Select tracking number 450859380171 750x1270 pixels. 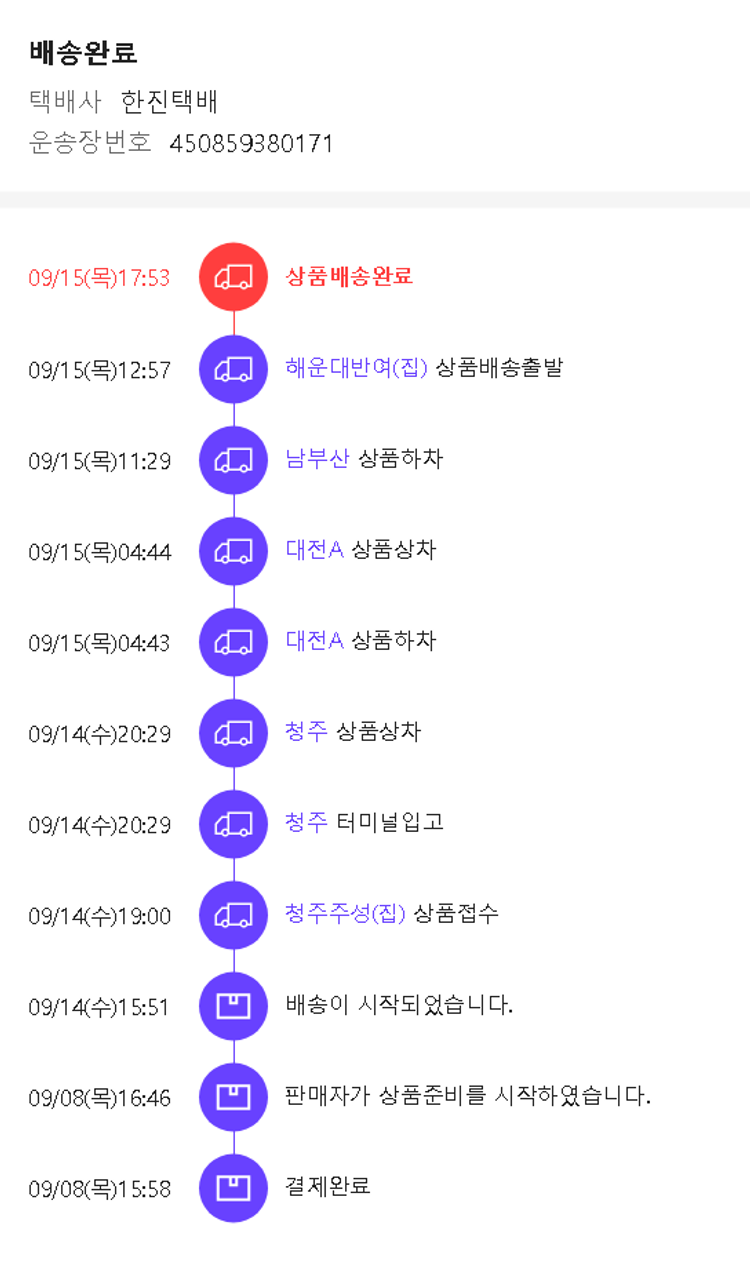[251, 144]
